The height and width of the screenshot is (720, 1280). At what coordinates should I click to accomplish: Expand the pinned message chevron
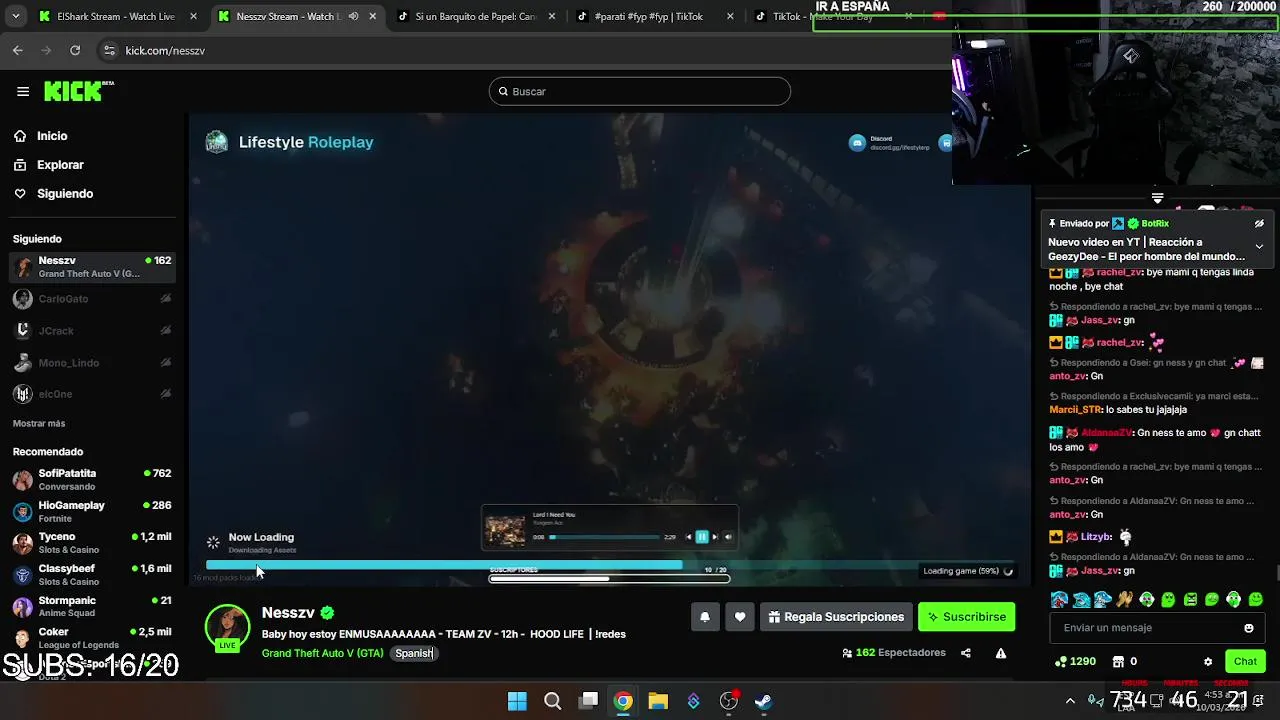click(x=1259, y=246)
